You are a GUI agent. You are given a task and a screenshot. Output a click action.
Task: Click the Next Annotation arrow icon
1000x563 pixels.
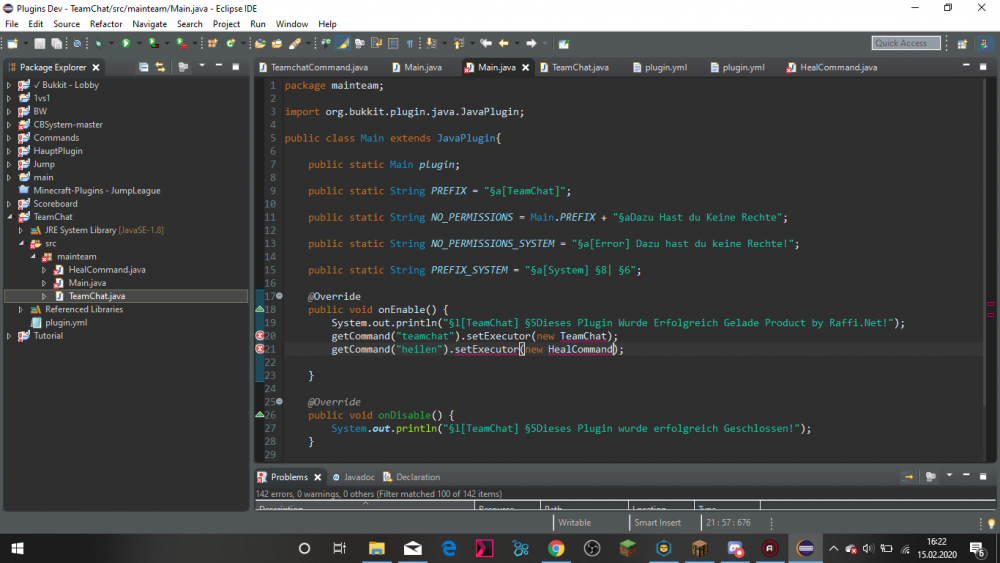432,43
